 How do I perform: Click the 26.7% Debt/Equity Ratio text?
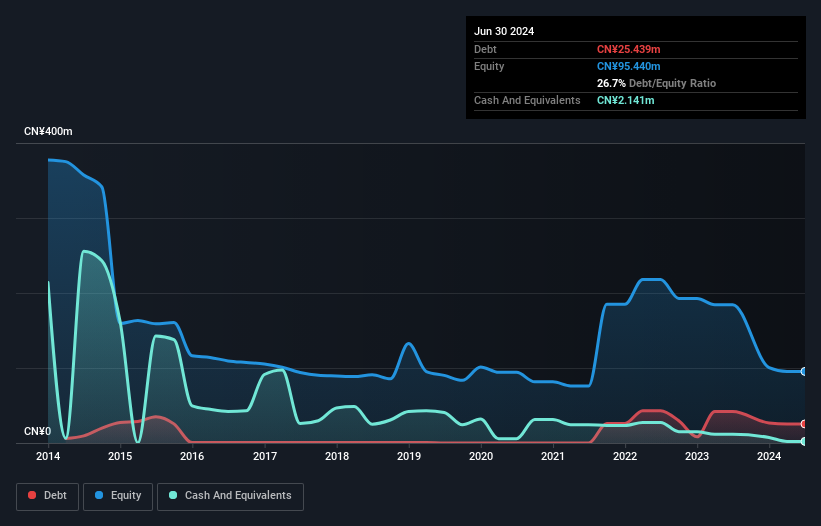656,83
